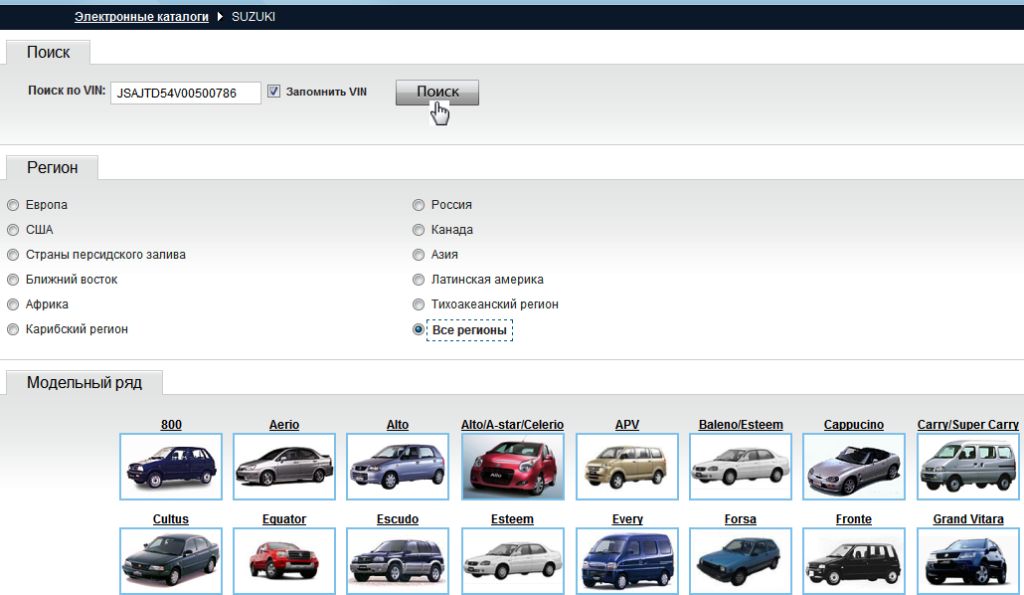Choose the Латинская америка radio option
Image resolution: width=1024 pixels, height=595 pixels.
tap(419, 280)
